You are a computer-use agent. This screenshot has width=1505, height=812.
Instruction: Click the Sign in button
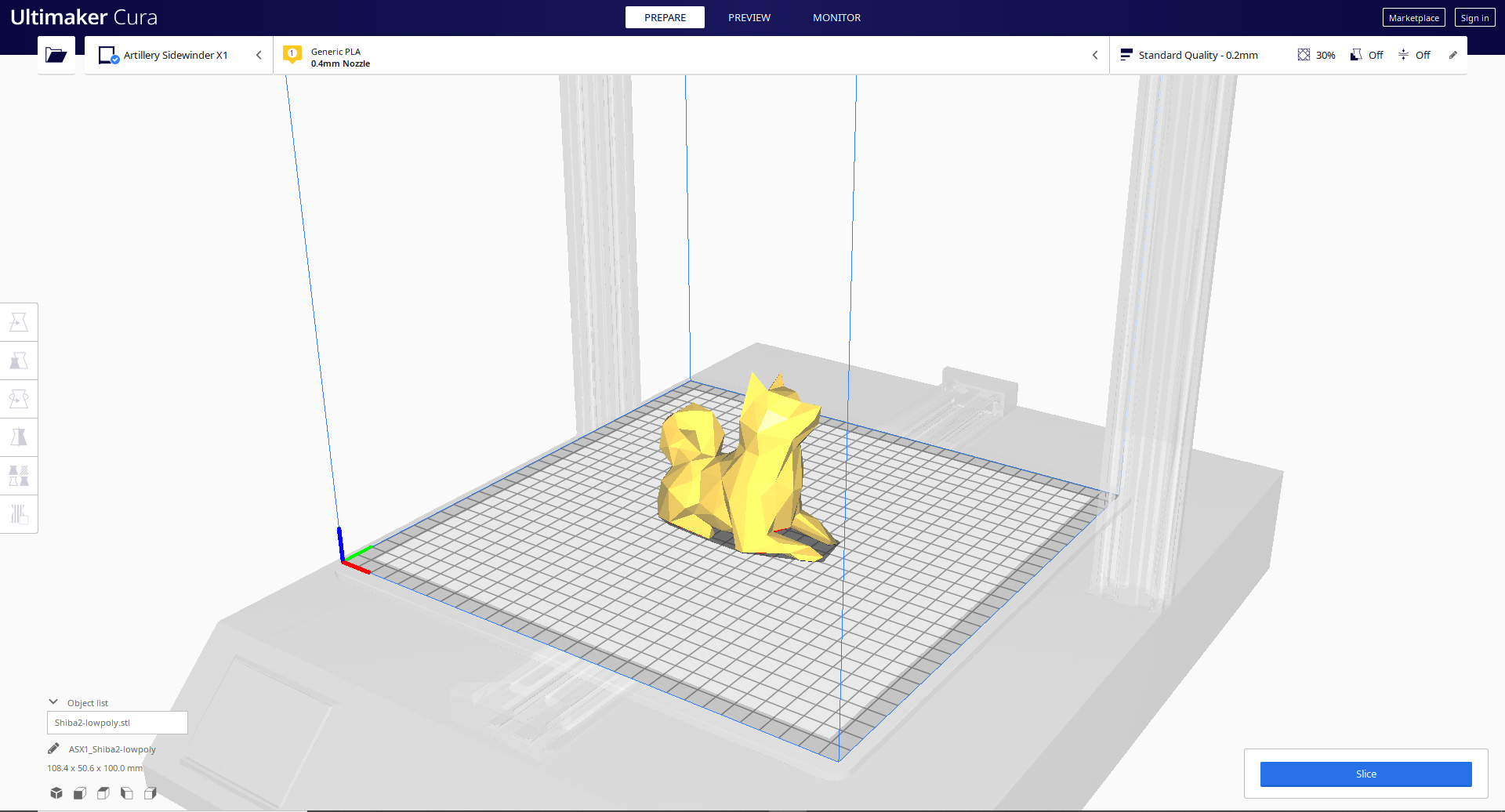tap(1474, 18)
